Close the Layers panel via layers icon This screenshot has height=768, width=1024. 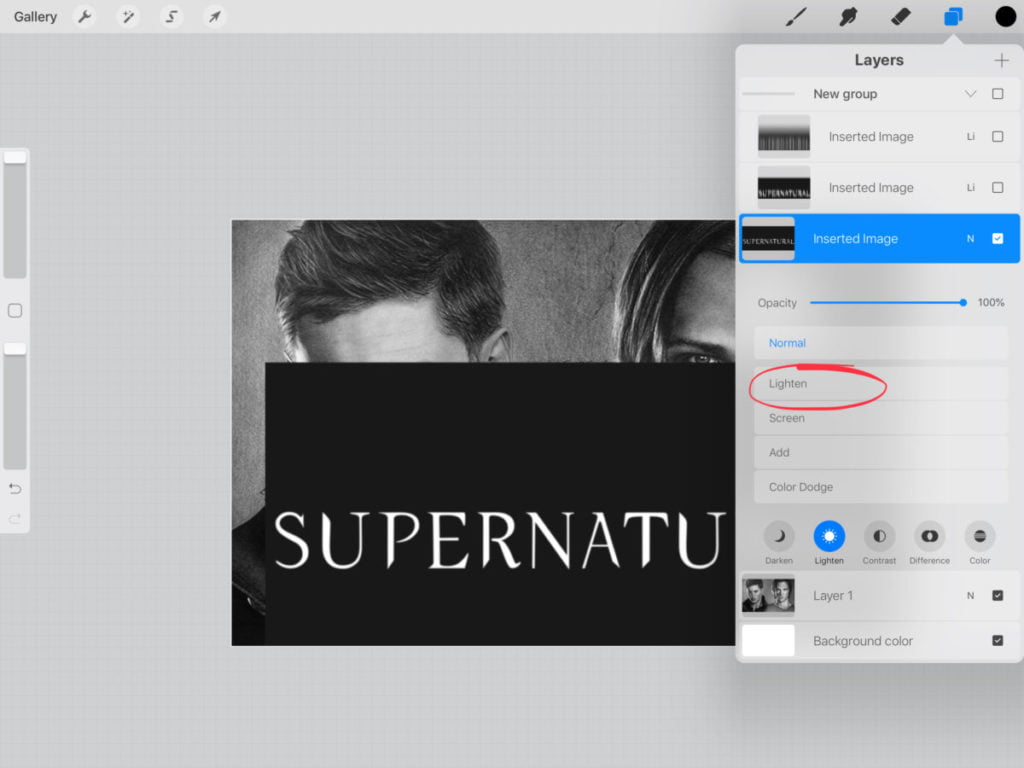click(x=953, y=17)
